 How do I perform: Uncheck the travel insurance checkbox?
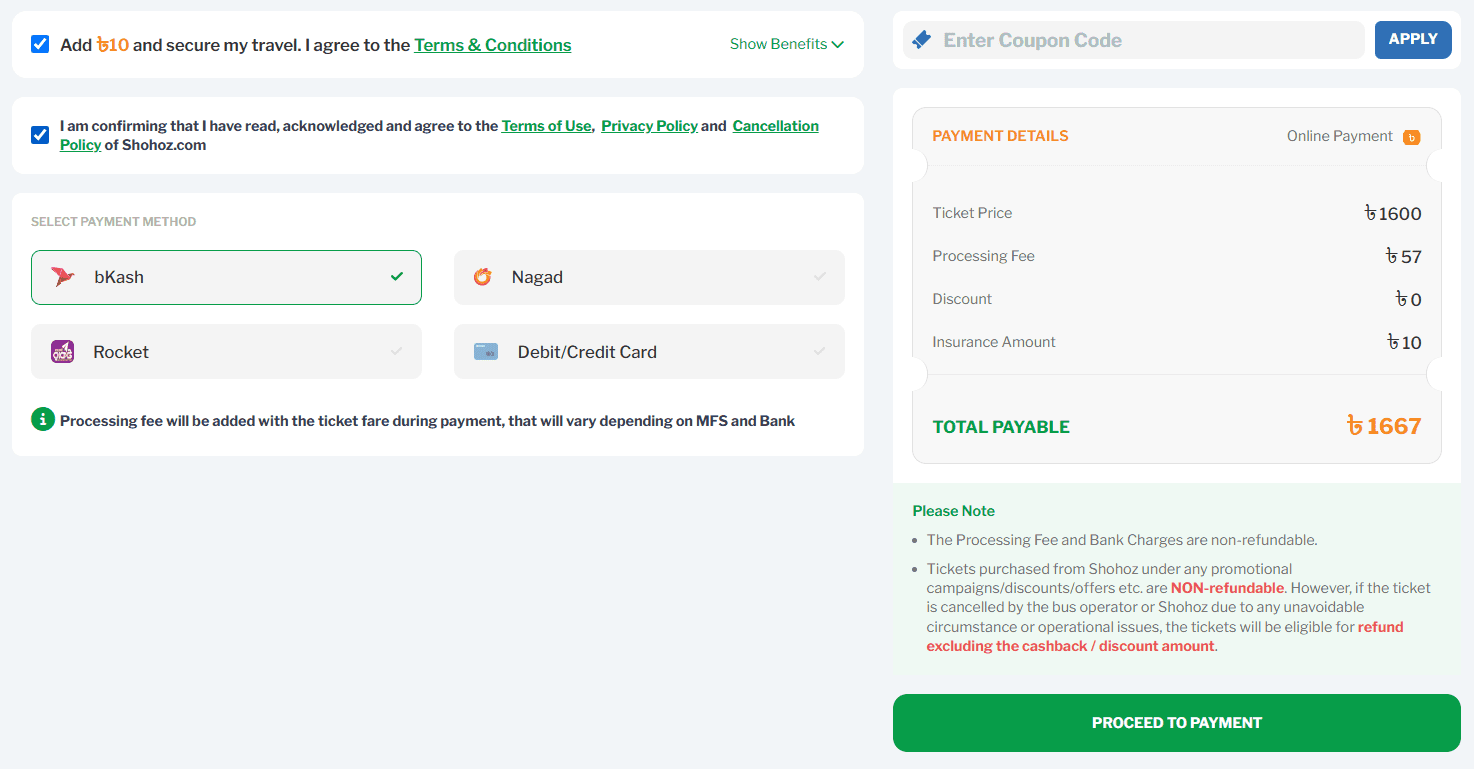click(x=40, y=44)
